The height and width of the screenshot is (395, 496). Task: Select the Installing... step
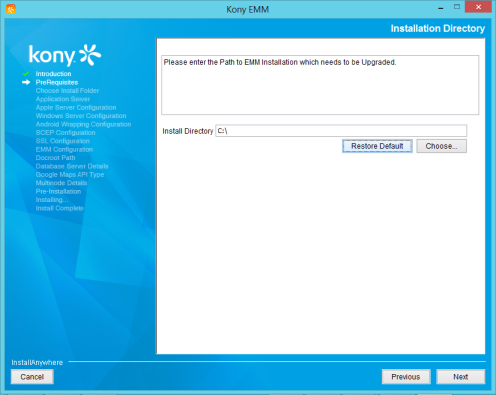52,200
